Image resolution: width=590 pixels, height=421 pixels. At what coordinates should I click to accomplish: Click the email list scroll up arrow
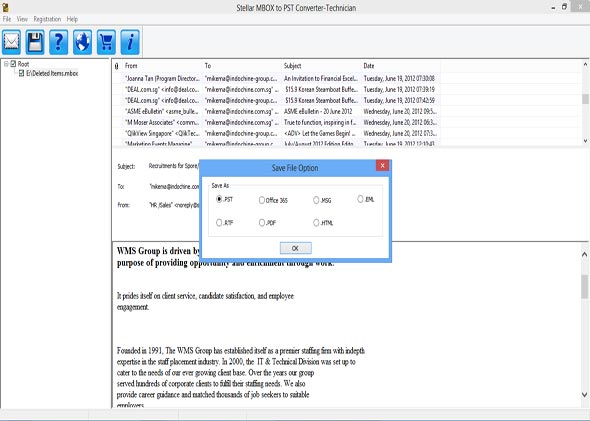(x=585, y=65)
